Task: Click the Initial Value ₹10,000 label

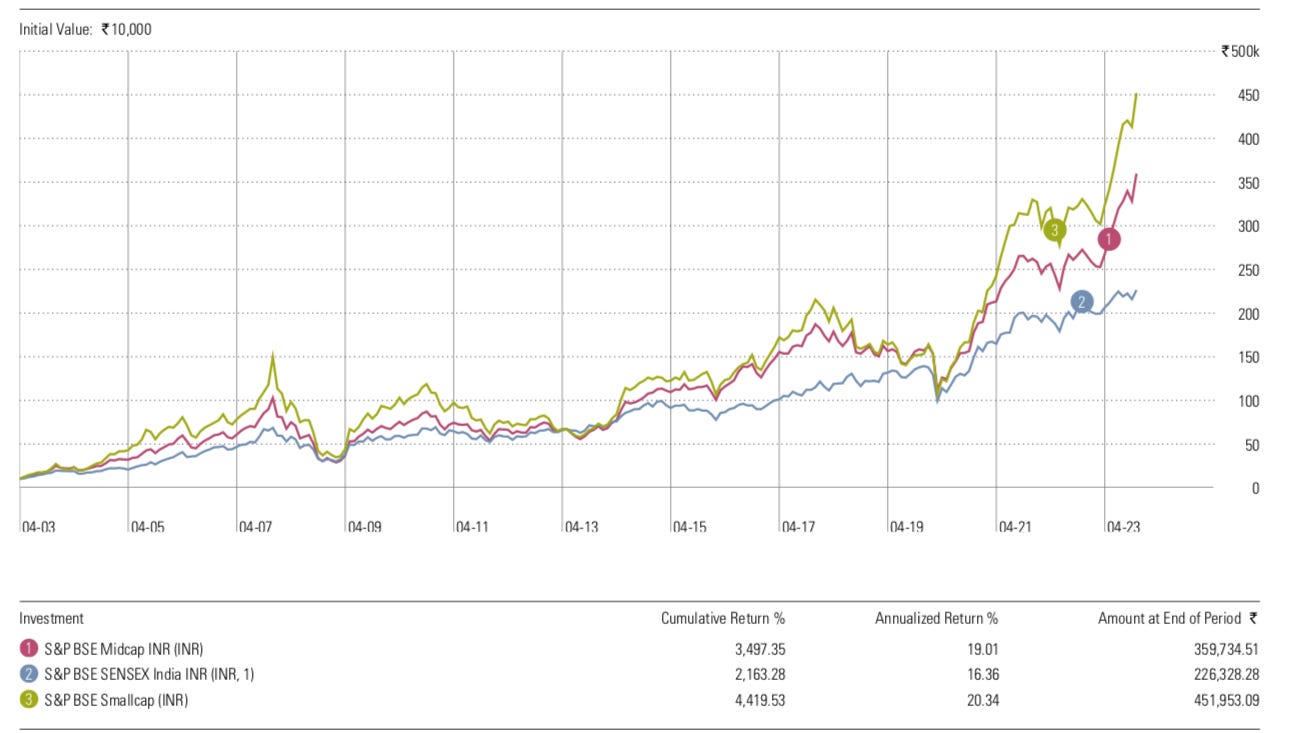Action: coord(85,30)
